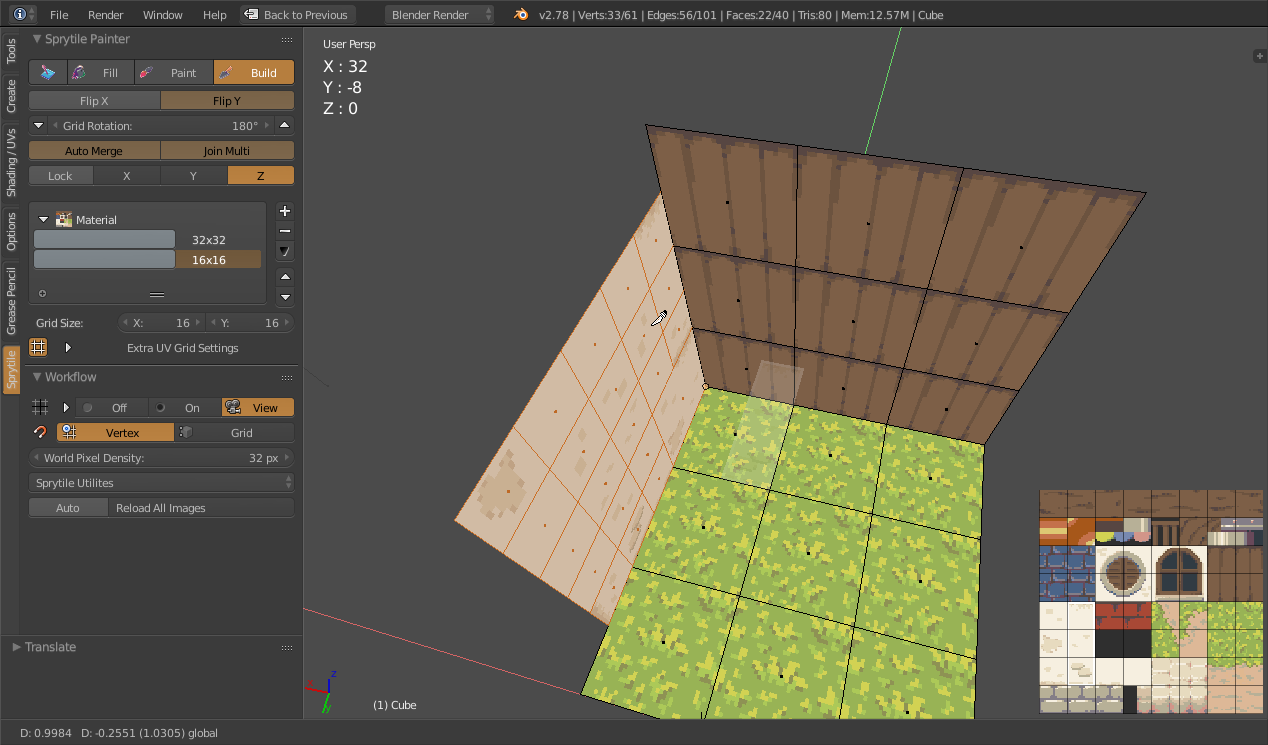Click the Workflow grid overlay icon
This screenshot has height=745, width=1268.
click(40, 408)
